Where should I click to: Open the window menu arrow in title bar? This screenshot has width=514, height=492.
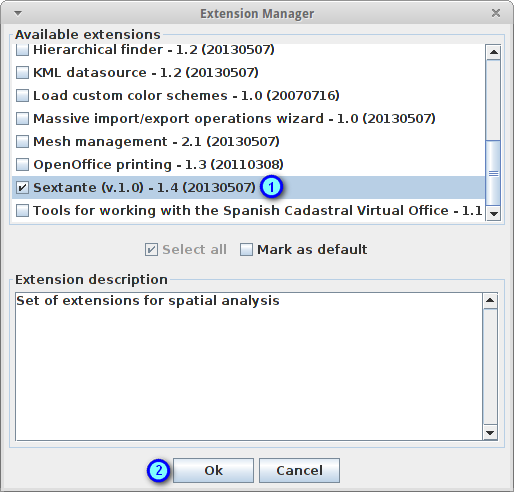click(18, 13)
